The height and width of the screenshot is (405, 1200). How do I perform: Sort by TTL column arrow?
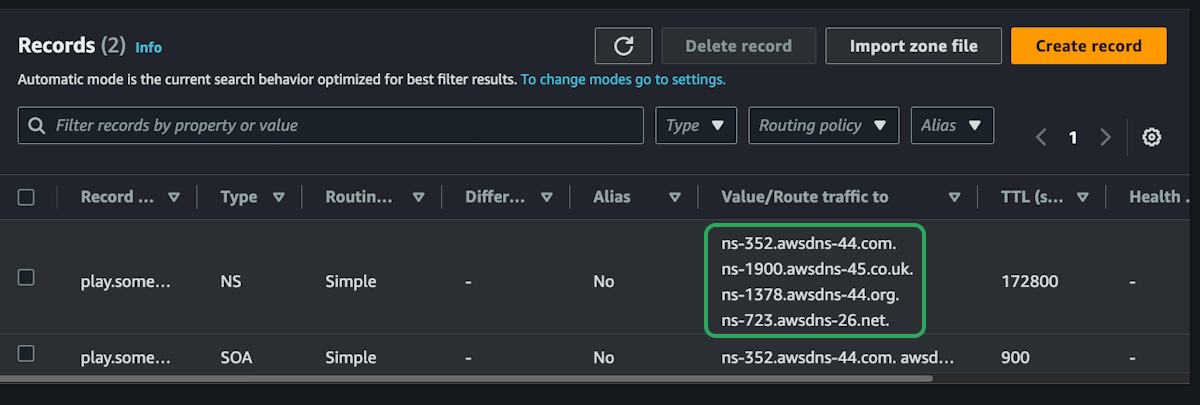pyautogui.click(x=1082, y=197)
